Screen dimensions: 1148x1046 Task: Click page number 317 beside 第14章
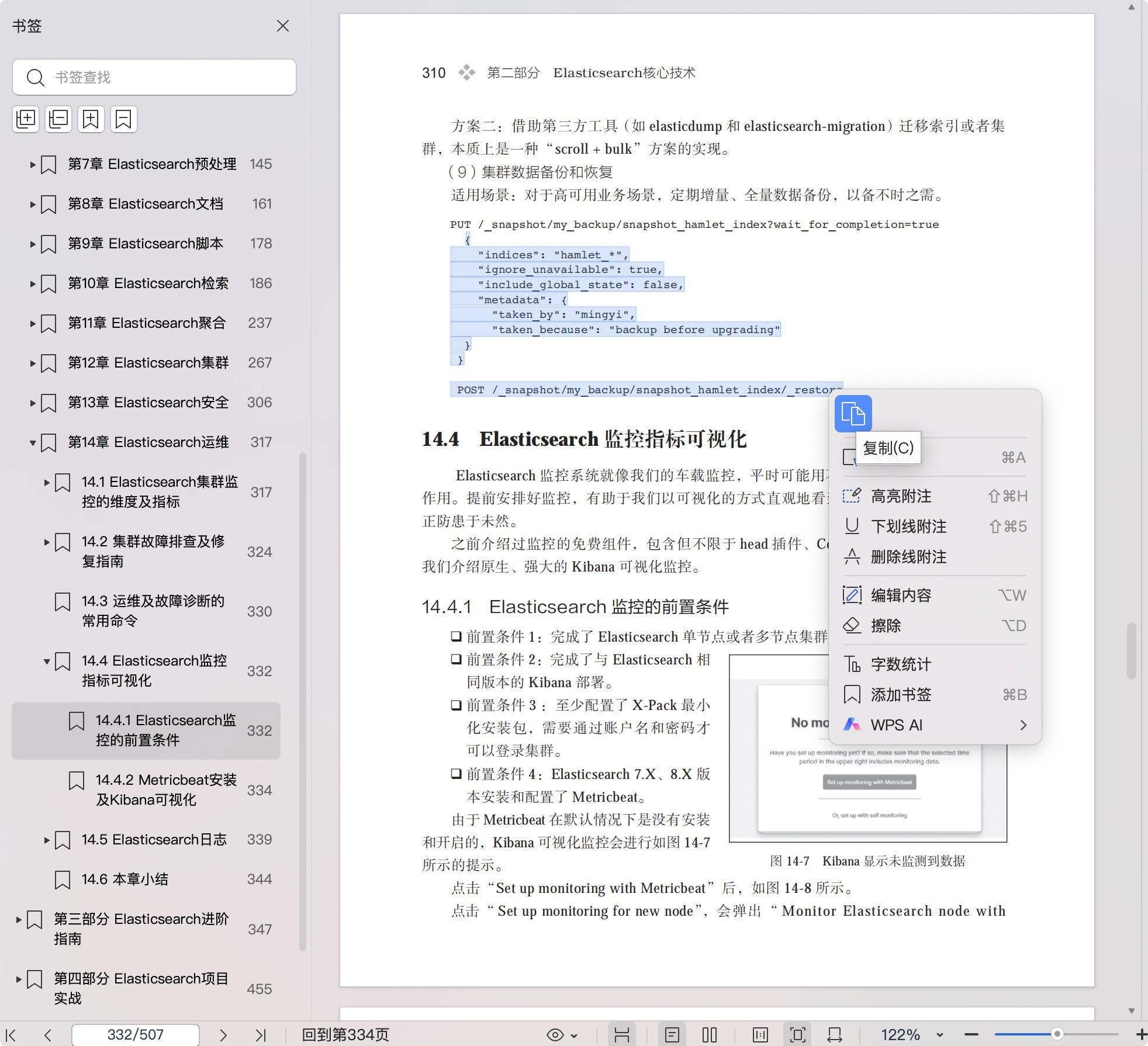(261, 442)
